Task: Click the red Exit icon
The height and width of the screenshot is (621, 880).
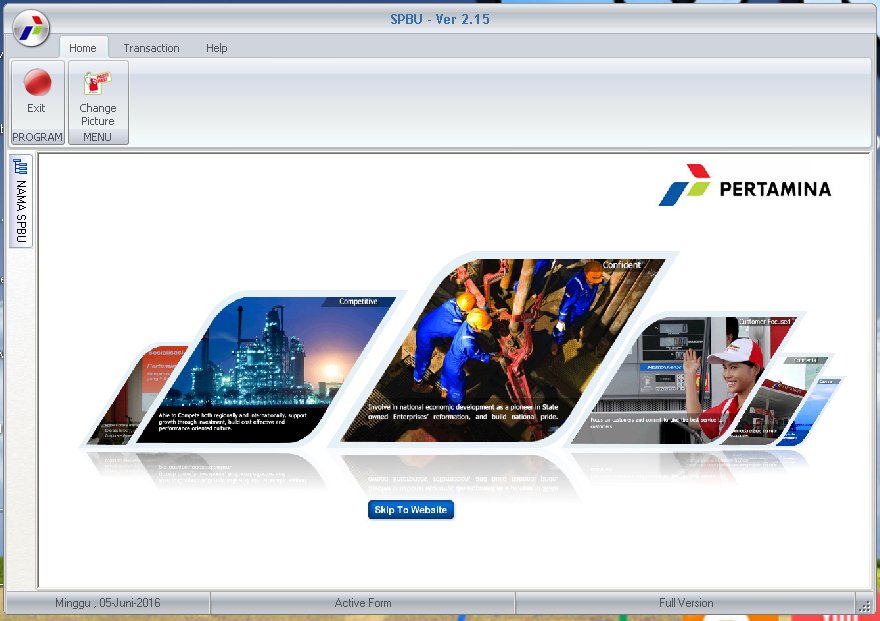Action: coord(37,82)
